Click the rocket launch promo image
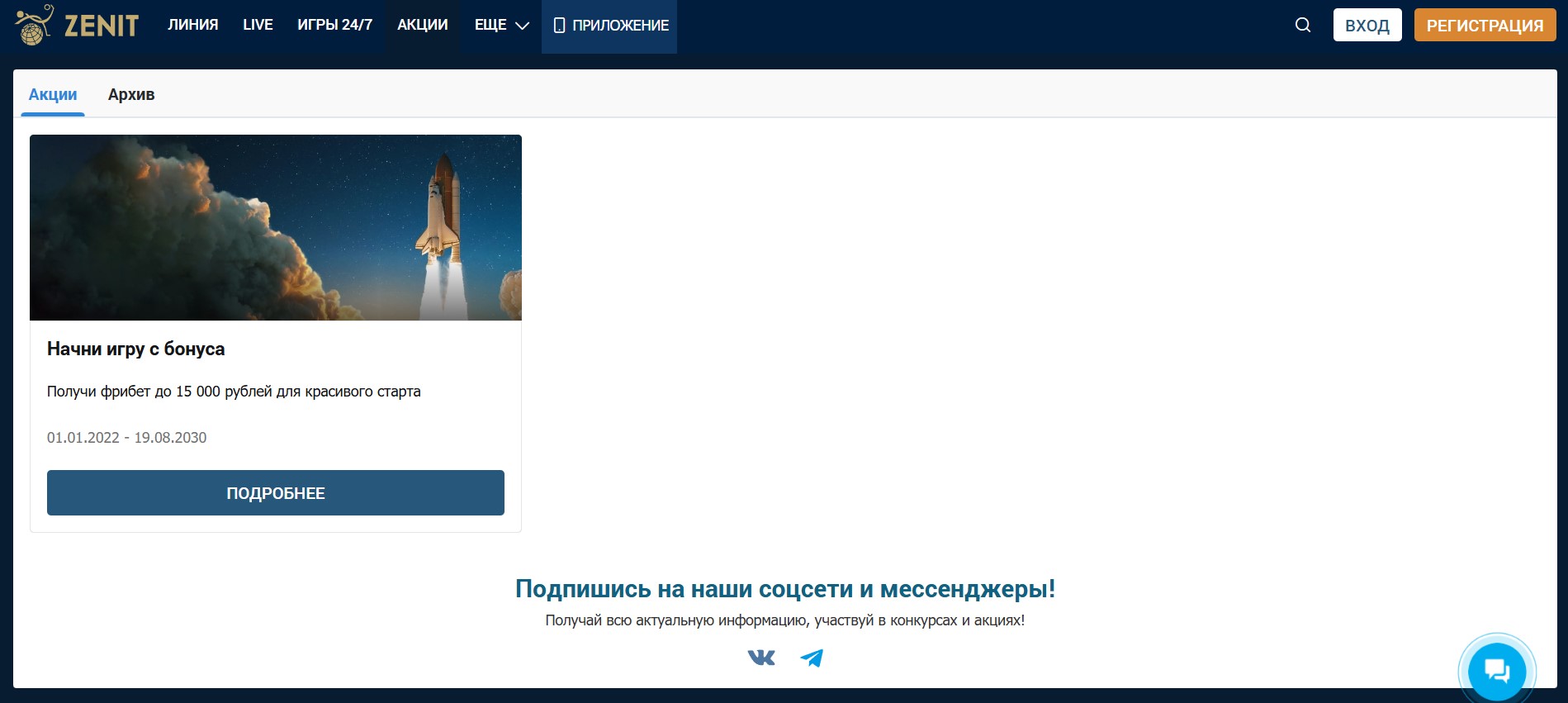 click(276, 227)
